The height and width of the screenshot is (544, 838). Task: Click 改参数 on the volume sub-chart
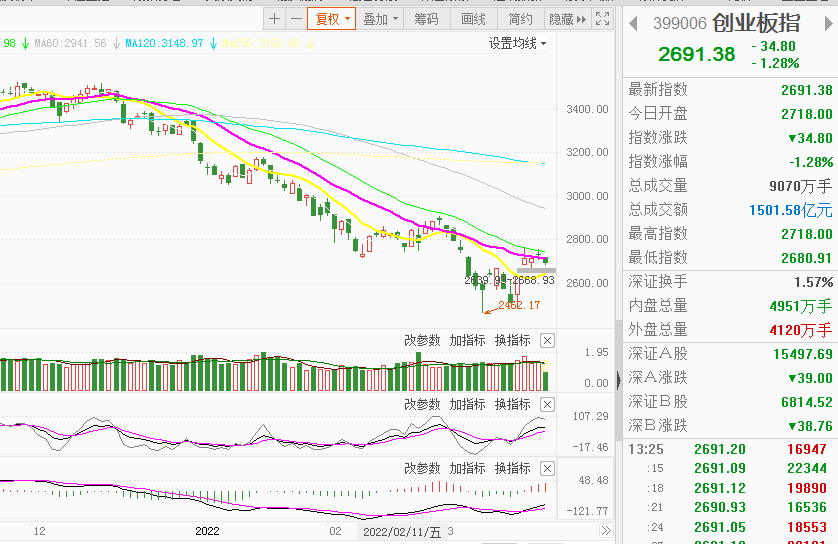click(422, 340)
